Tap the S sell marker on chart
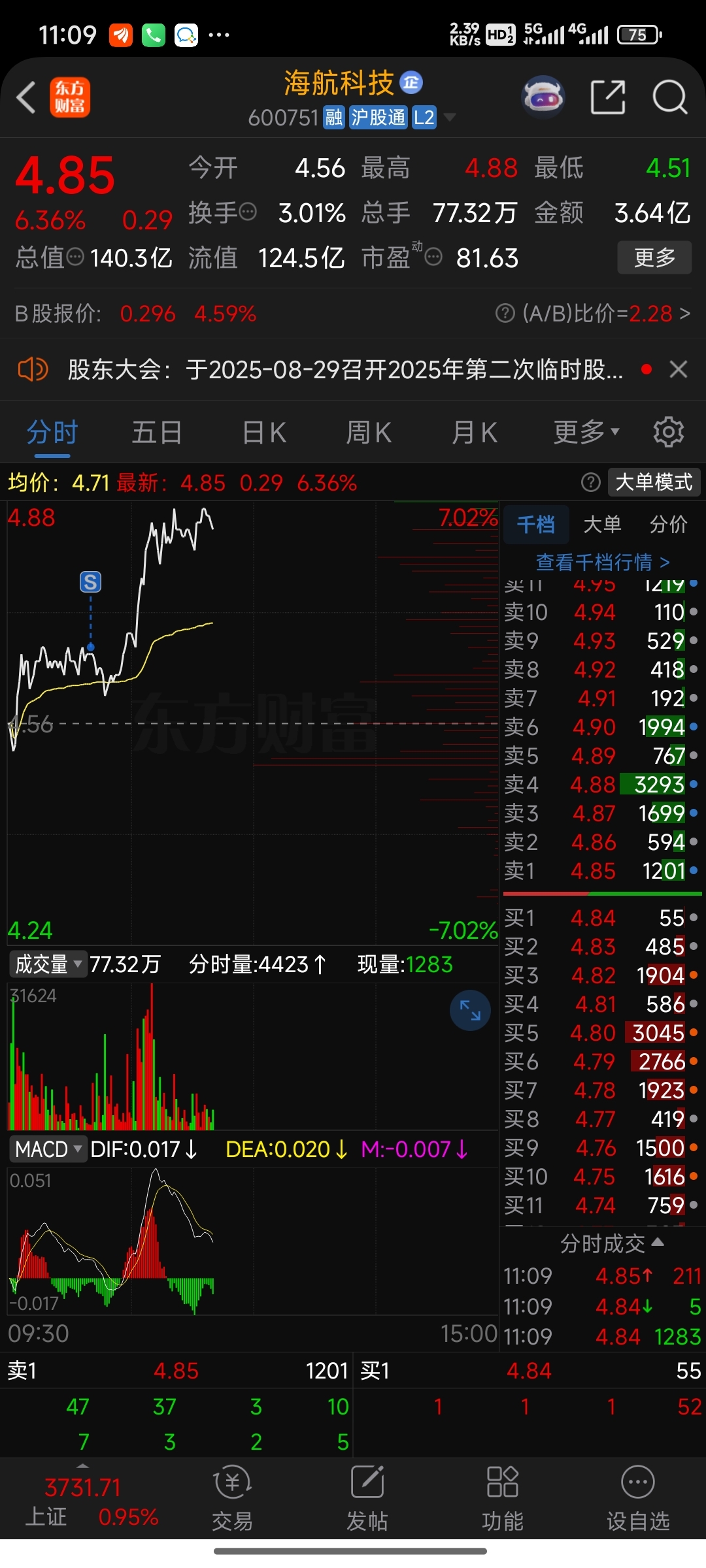The height and width of the screenshot is (1568, 706). (x=90, y=581)
